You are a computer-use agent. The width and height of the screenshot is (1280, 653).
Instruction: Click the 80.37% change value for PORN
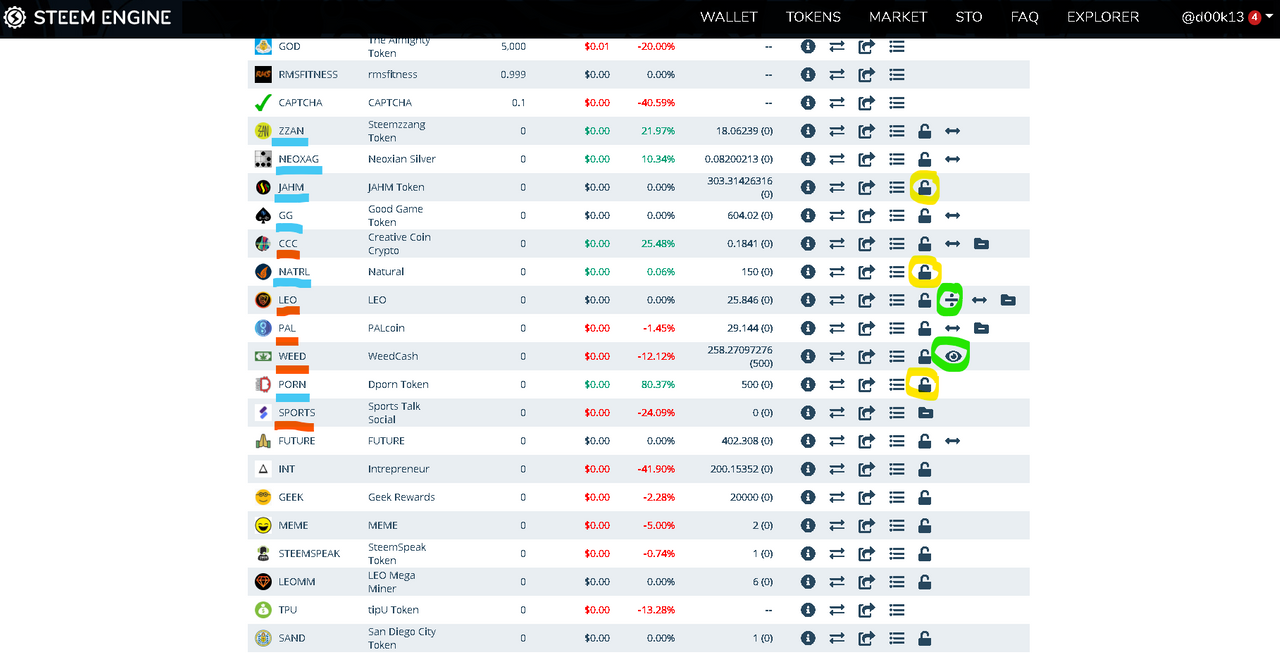[x=658, y=384]
